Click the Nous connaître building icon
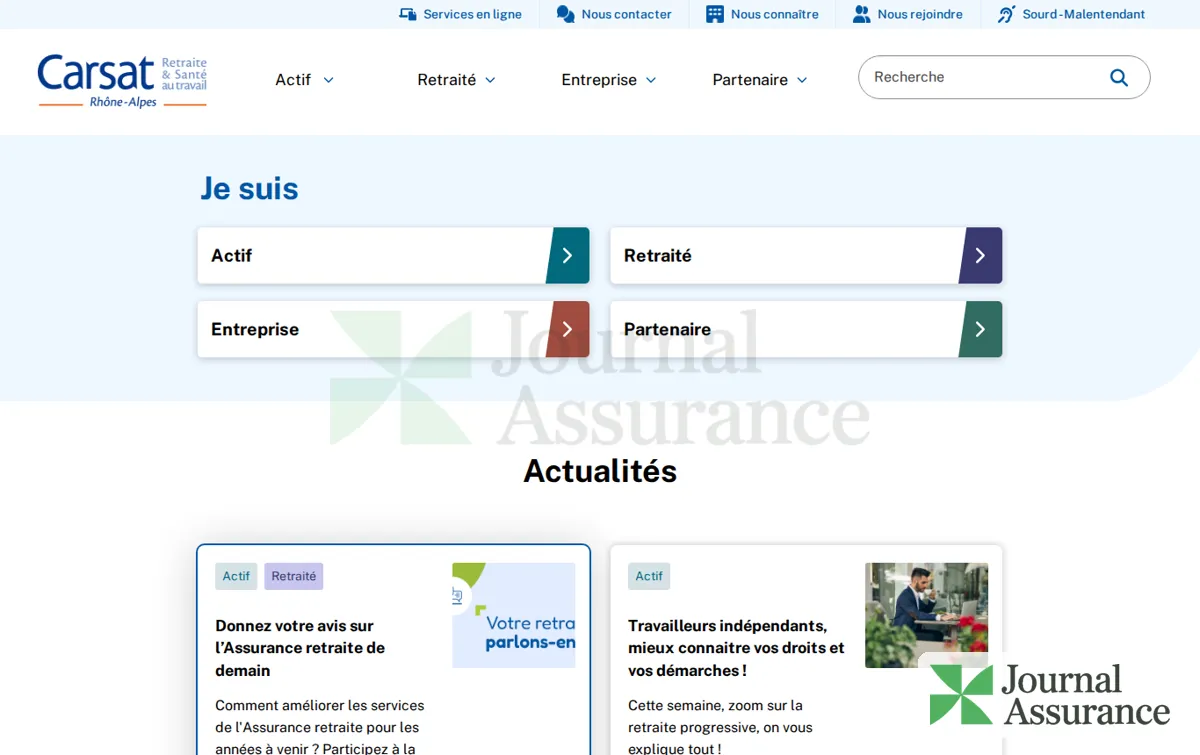 (x=714, y=14)
